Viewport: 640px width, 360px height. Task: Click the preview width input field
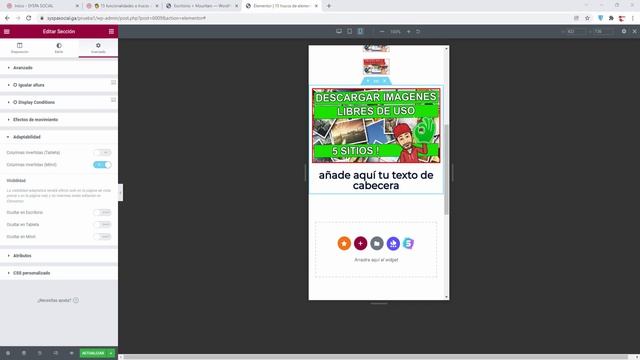(576, 31)
